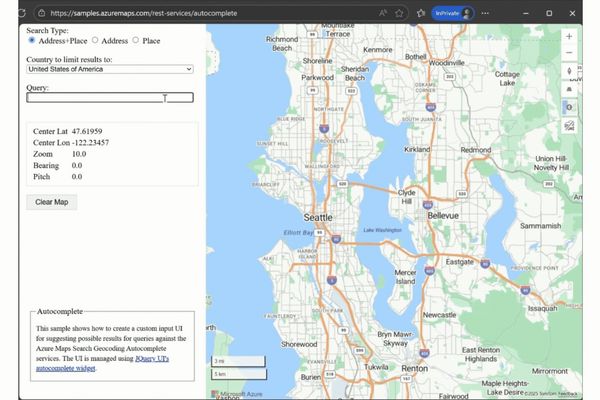
Task: Click the Renton label on the map
Action: click(x=414, y=368)
